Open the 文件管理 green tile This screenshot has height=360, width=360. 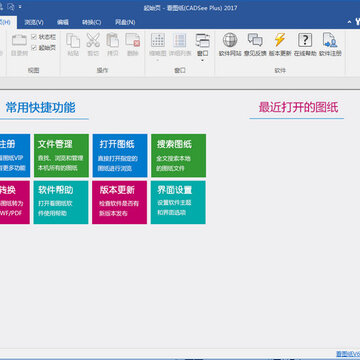[61, 155]
